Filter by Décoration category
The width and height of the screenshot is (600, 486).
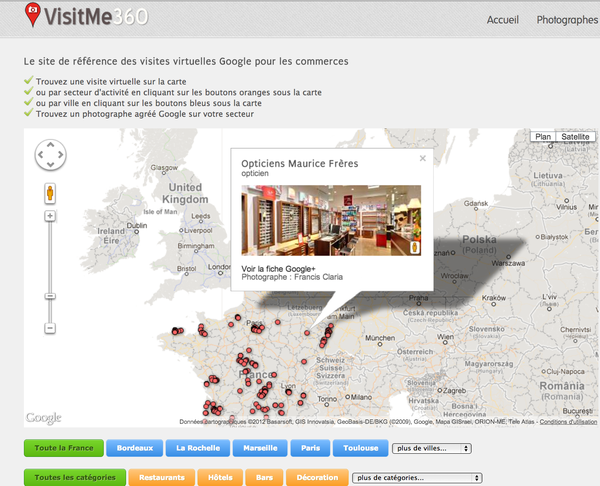coord(317,478)
